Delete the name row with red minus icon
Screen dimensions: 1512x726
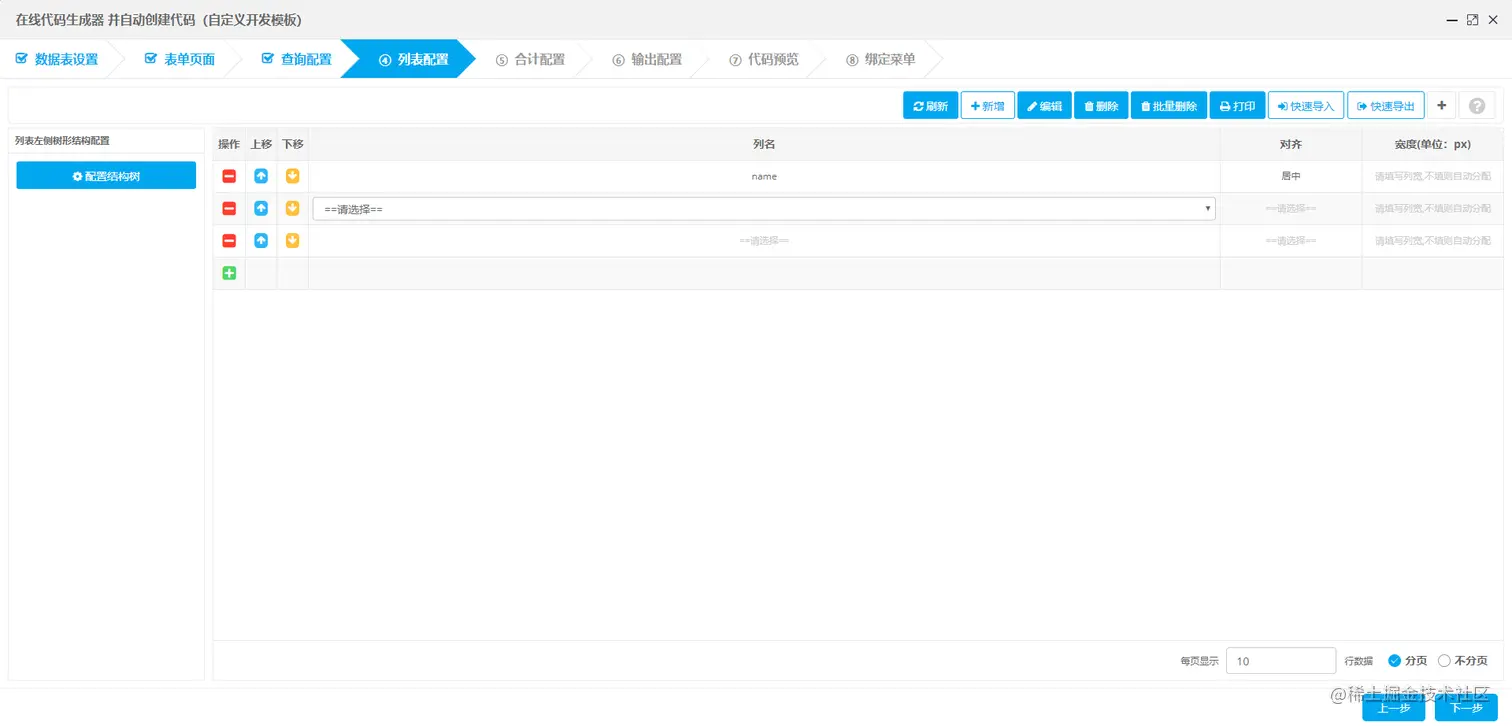coord(229,176)
